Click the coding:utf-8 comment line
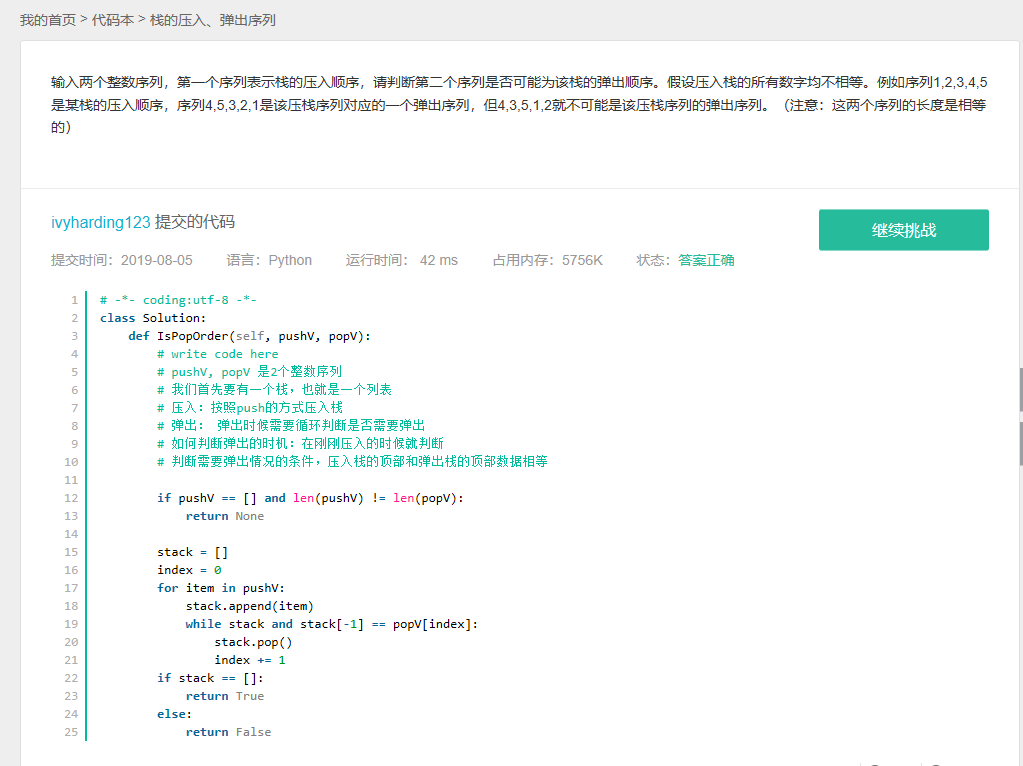1023x766 pixels. (178, 300)
